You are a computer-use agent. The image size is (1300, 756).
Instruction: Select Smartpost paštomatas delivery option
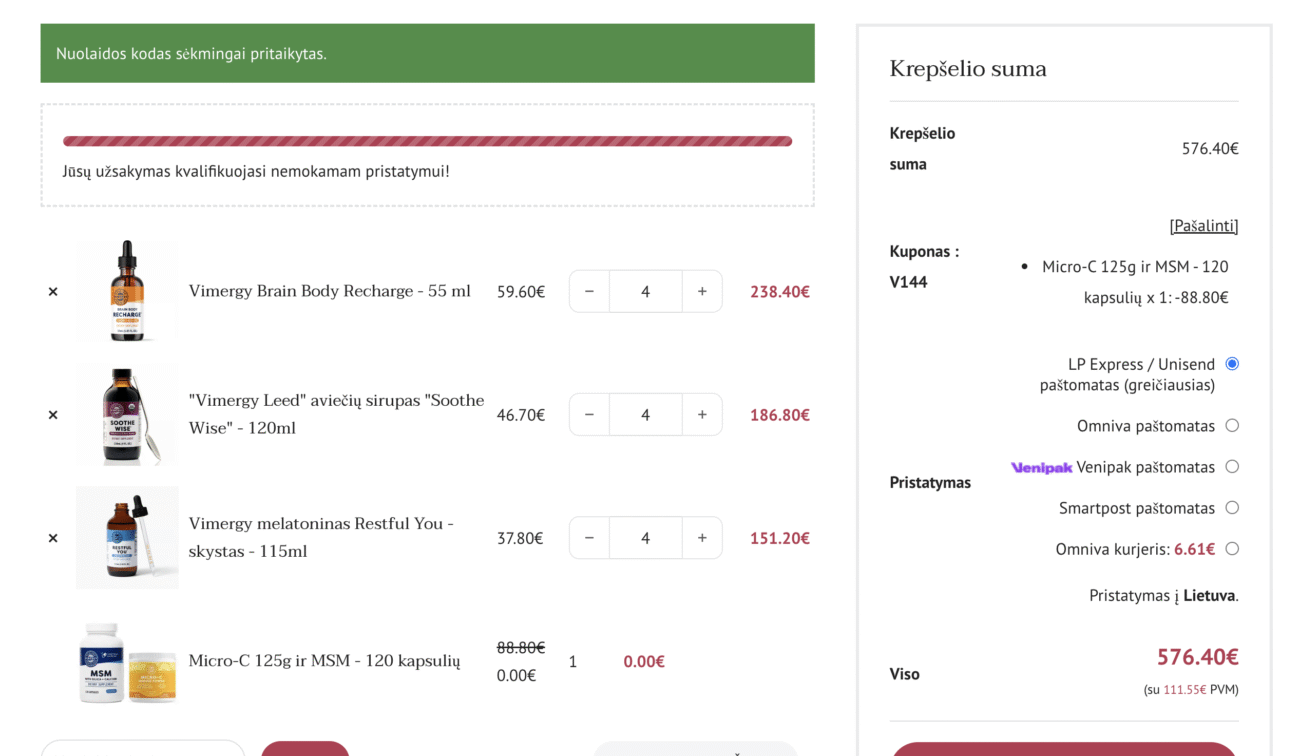(x=1232, y=508)
